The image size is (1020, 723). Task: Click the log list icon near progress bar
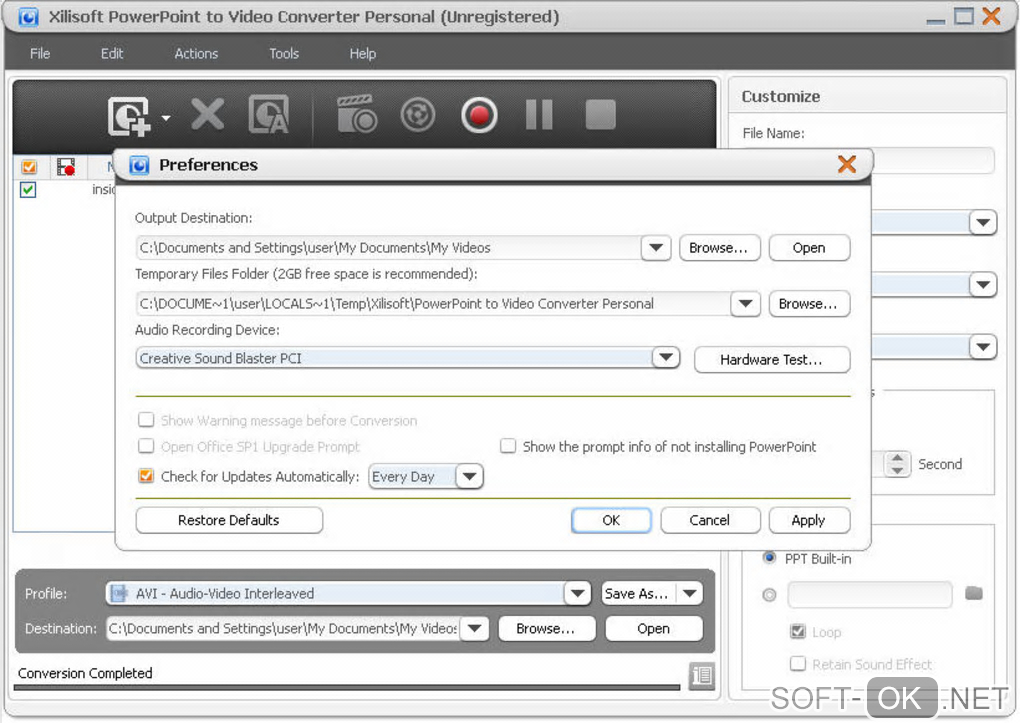(x=702, y=675)
